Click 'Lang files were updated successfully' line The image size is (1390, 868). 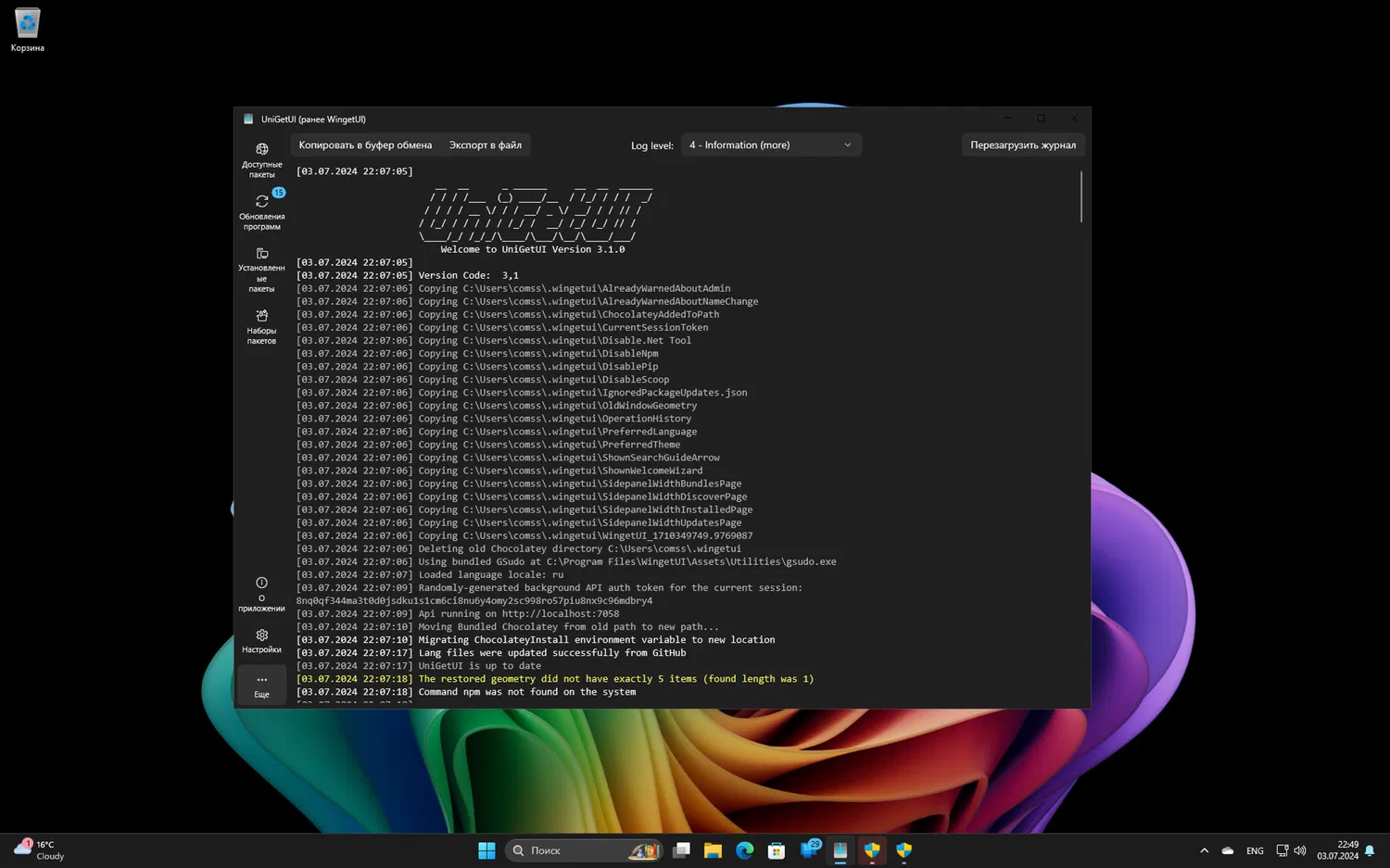click(491, 652)
